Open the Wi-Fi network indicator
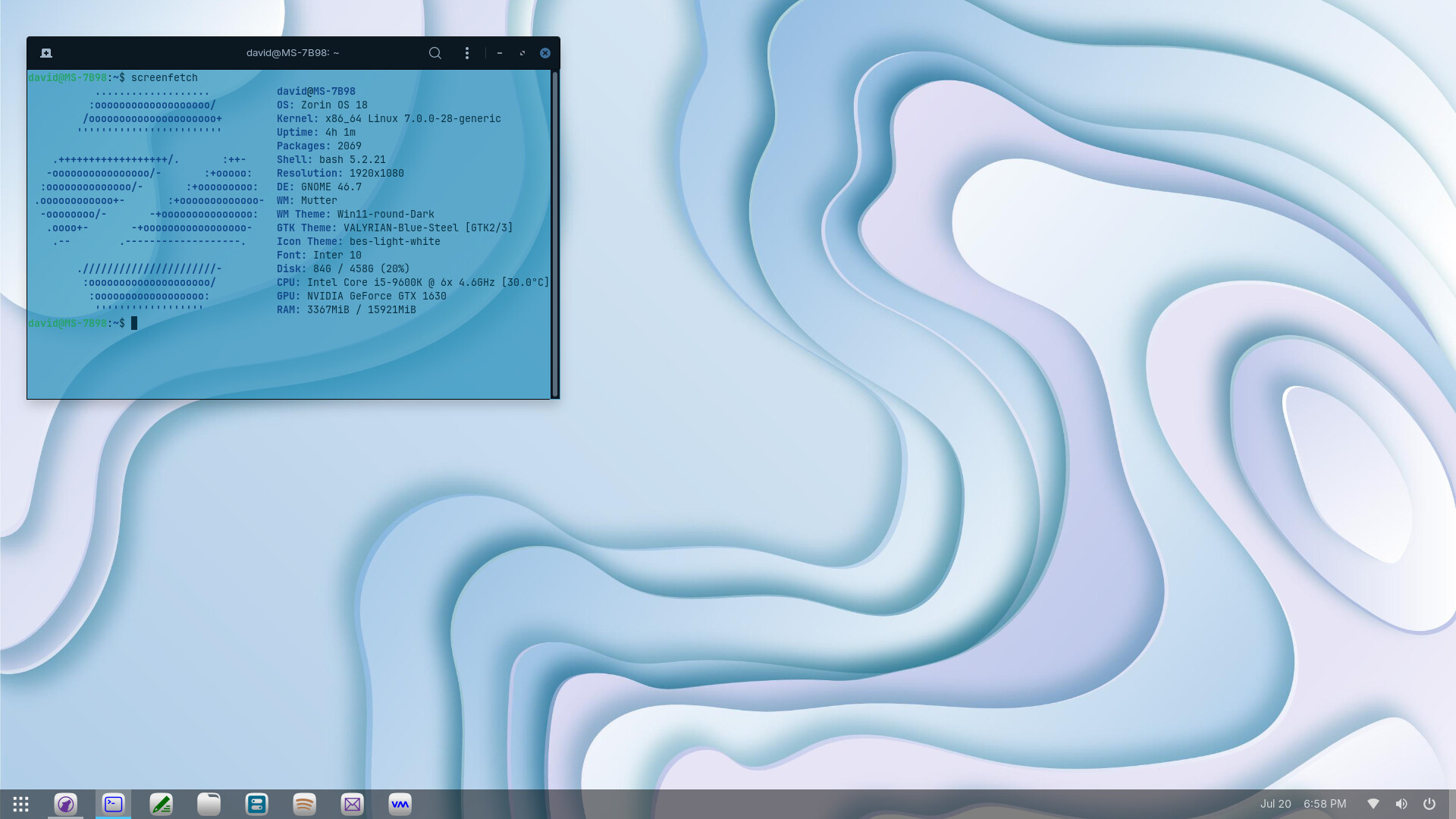The width and height of the screenshot is (1456, 819). pos(1373,804)
